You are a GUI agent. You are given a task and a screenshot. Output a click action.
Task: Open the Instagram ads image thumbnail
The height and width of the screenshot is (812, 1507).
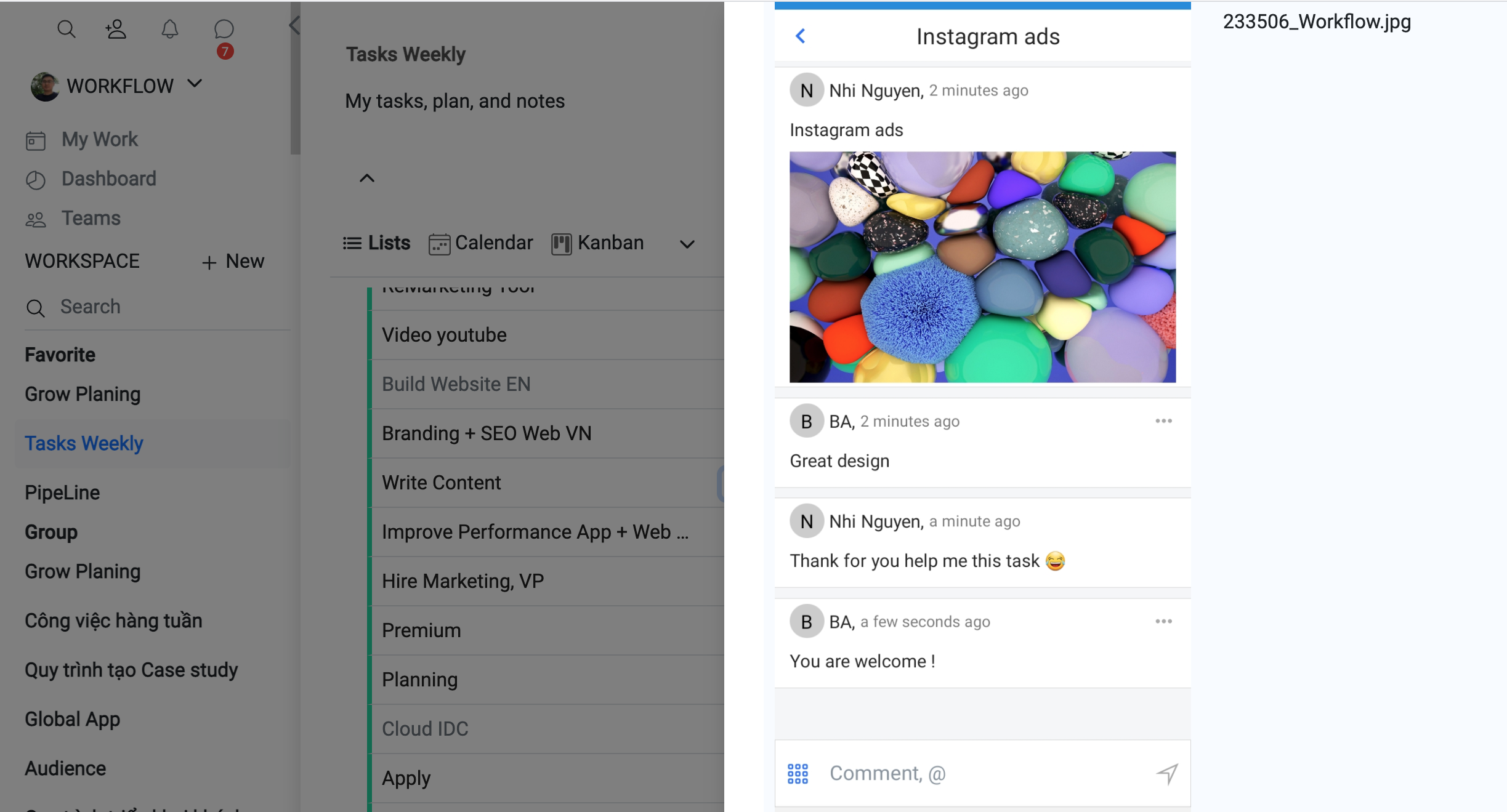(x=982, y=267)
